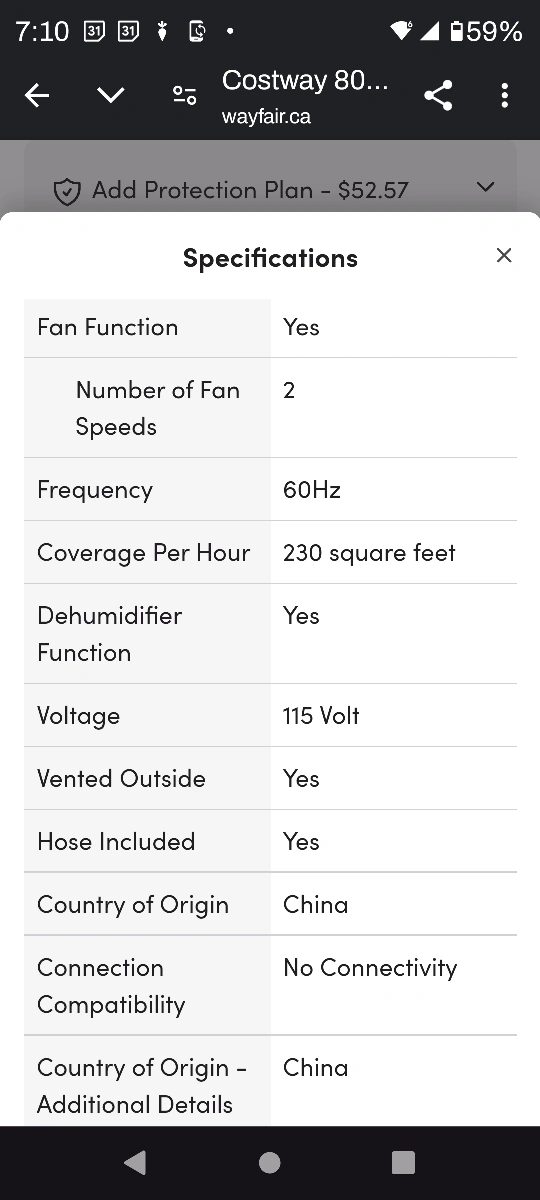This screenshot has width=540, height=1200.
Task: Tap Android back navigation triangle
Action: pyautogui.click(x=135, y=1162)
